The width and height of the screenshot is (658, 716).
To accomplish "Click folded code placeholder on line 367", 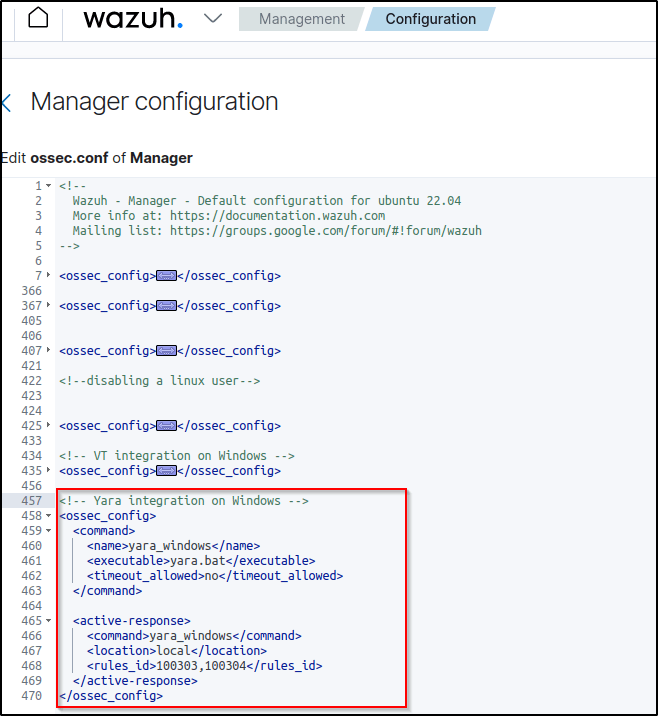I will click(167, 306).
